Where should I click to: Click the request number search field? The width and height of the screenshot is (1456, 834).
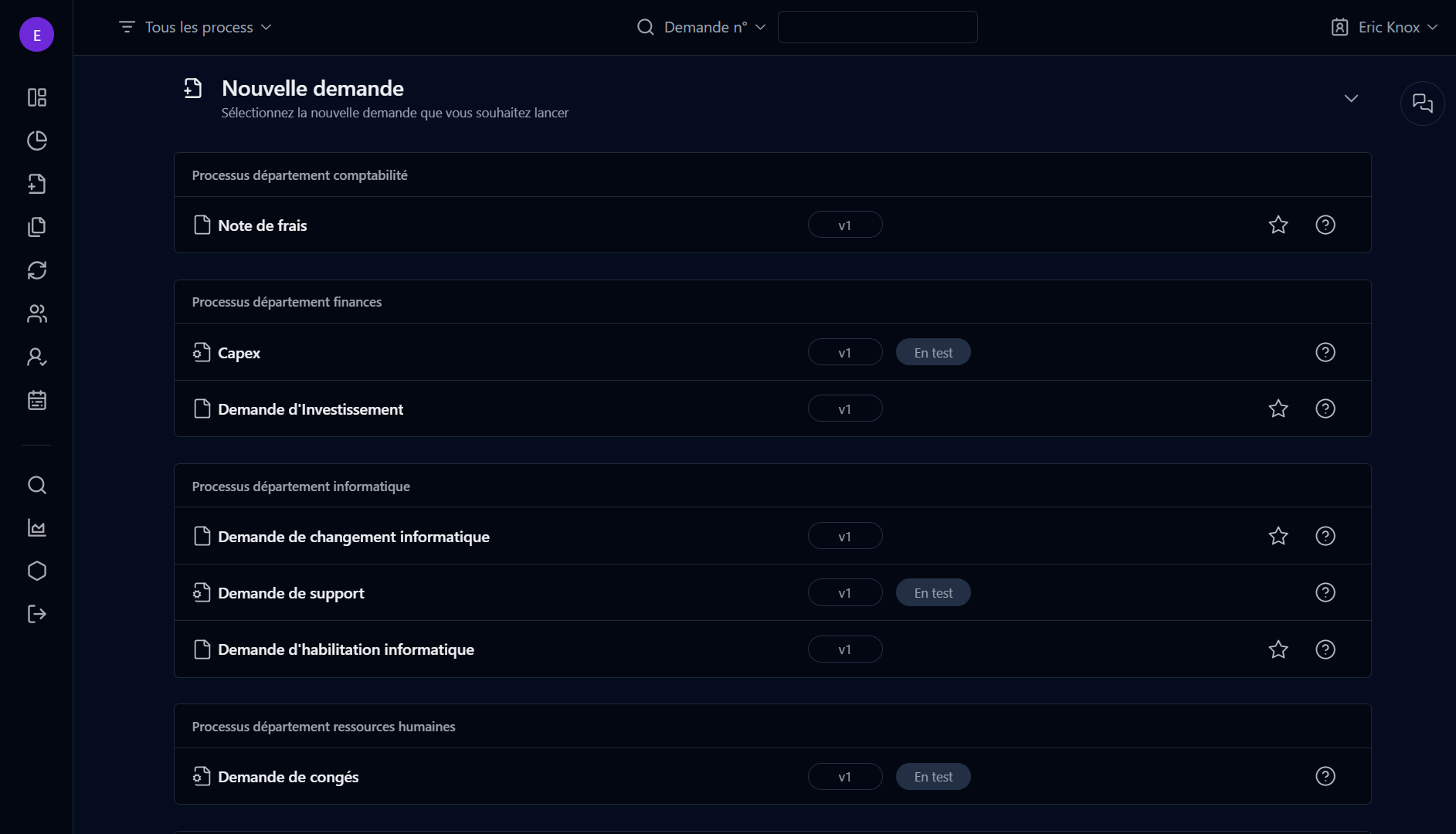[877, 27]
